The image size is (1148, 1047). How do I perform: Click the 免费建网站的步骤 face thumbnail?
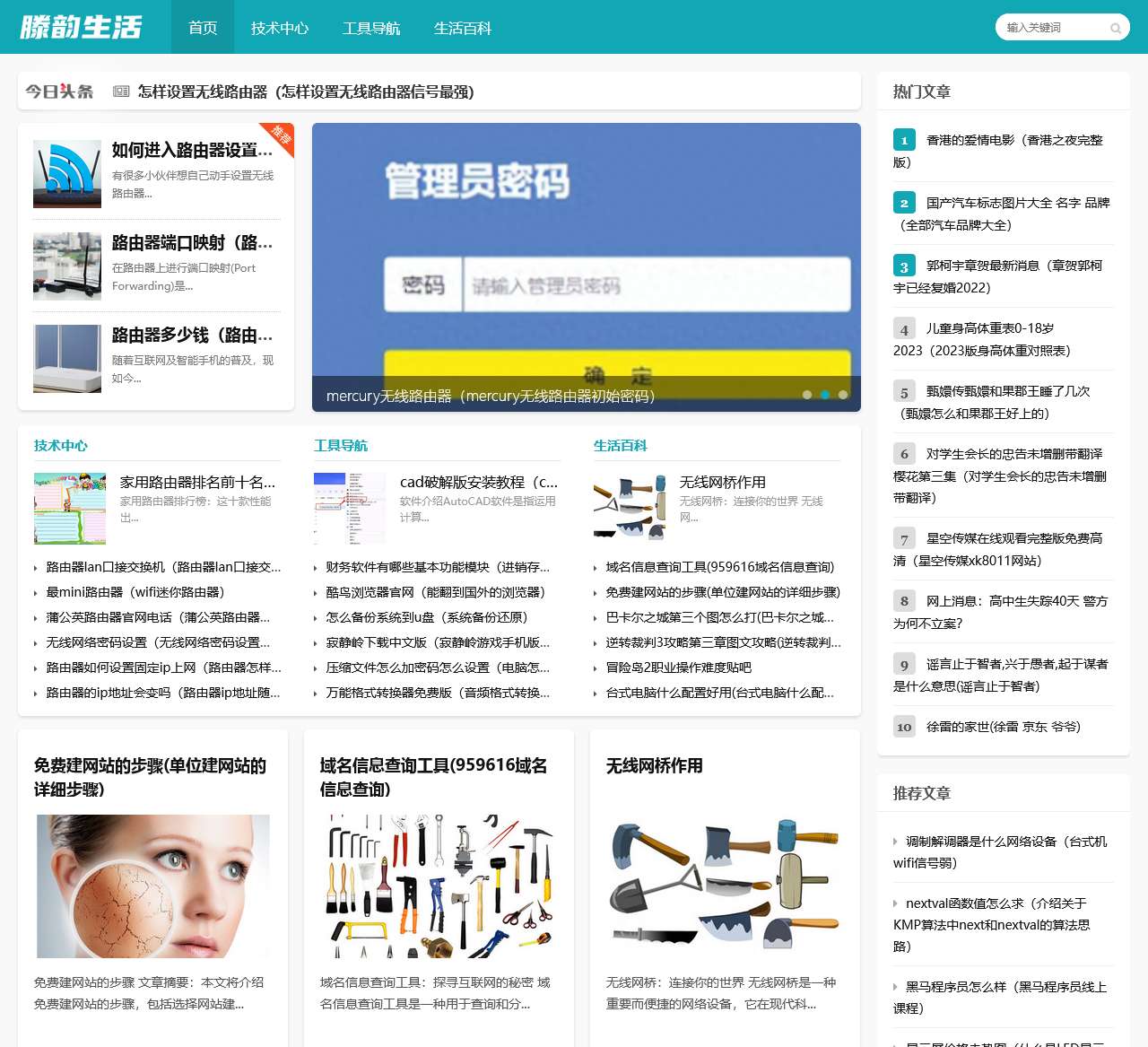point(152,886)
